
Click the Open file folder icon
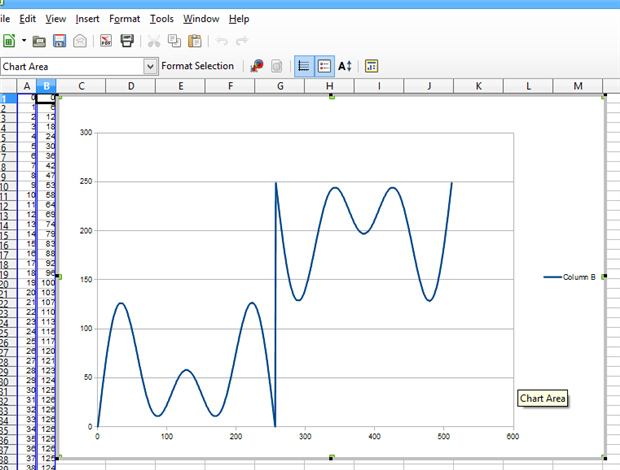(x=39, y=41)
